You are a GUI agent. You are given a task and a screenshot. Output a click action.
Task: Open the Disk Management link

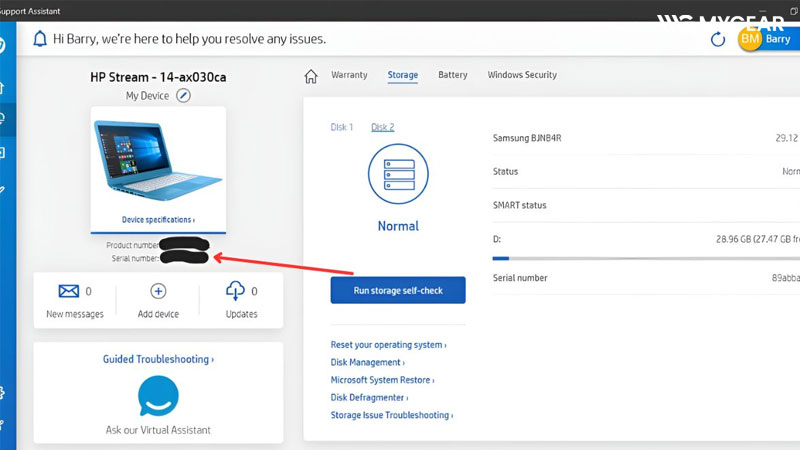(x=367, y=363)
